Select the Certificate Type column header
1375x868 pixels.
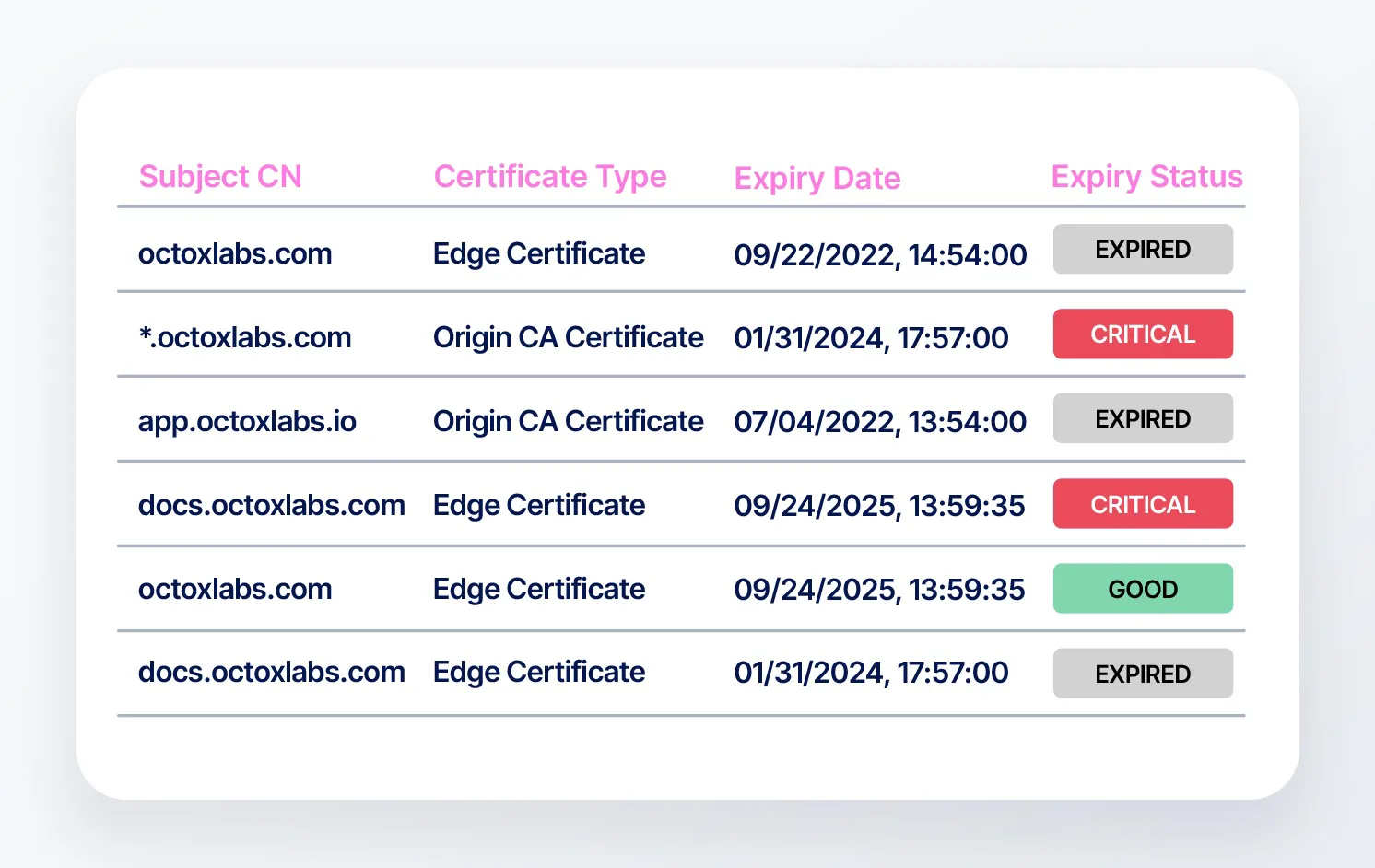550,176
